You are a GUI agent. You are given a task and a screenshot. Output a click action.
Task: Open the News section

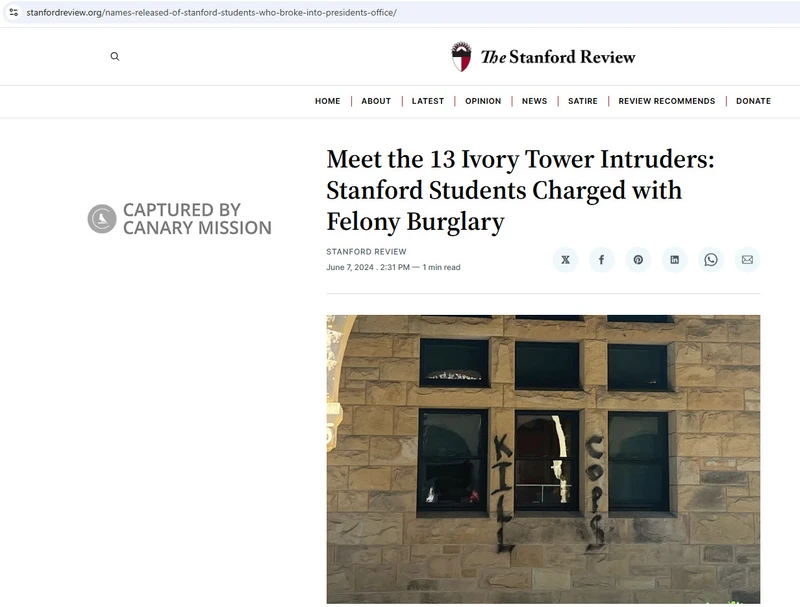click(535, 101)
